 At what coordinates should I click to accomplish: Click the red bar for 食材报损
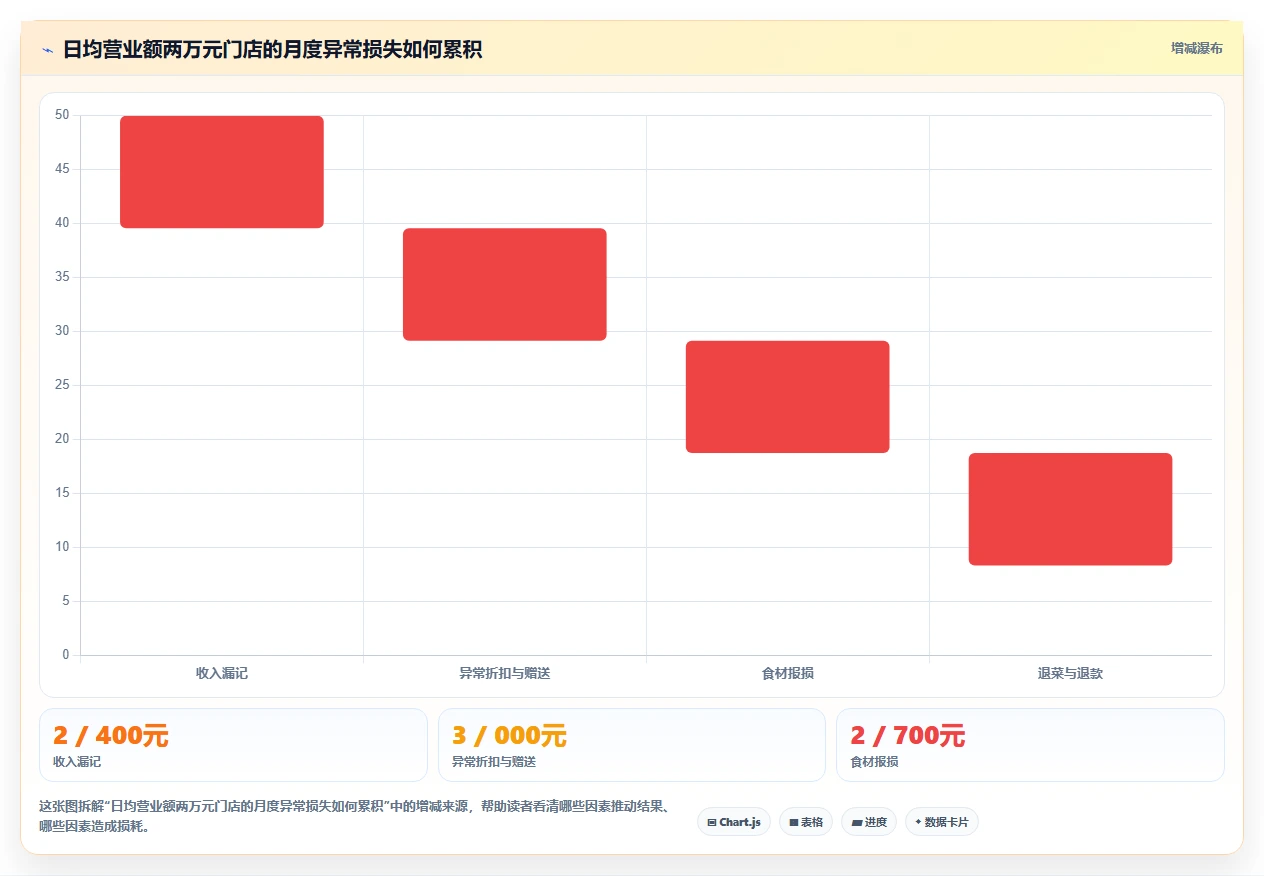(788, 397)
